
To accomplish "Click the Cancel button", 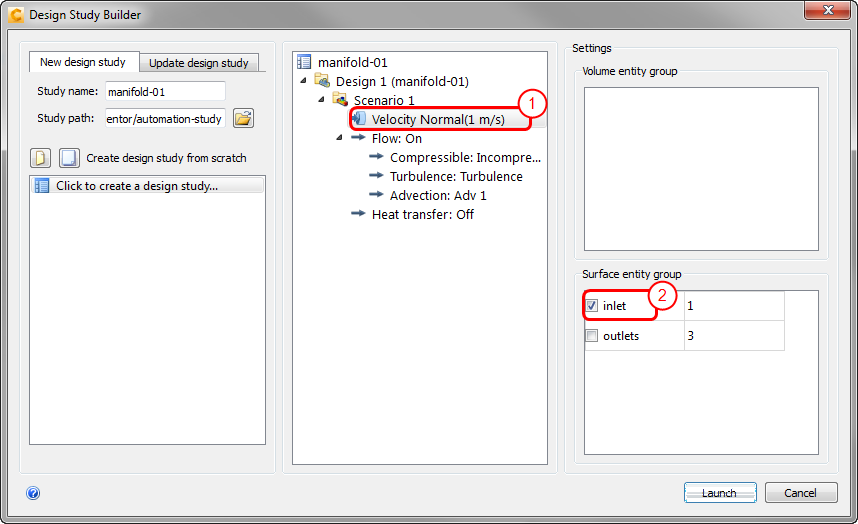I will tap(801, 493).
